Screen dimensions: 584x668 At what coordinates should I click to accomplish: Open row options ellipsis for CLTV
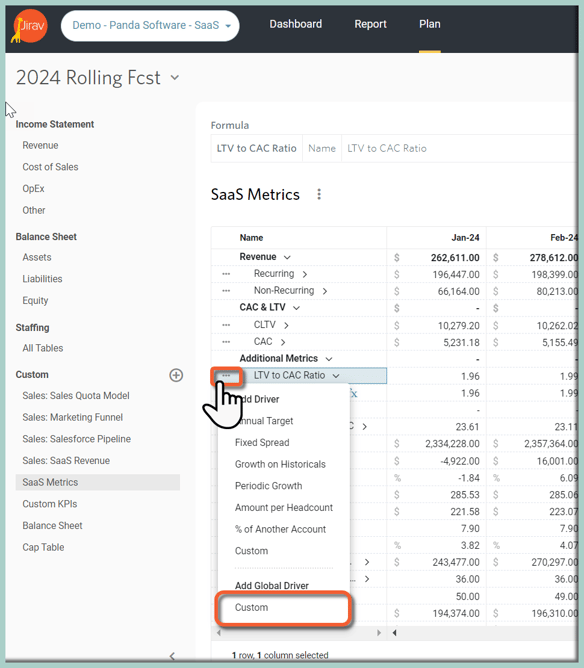[x=226, y=325]
